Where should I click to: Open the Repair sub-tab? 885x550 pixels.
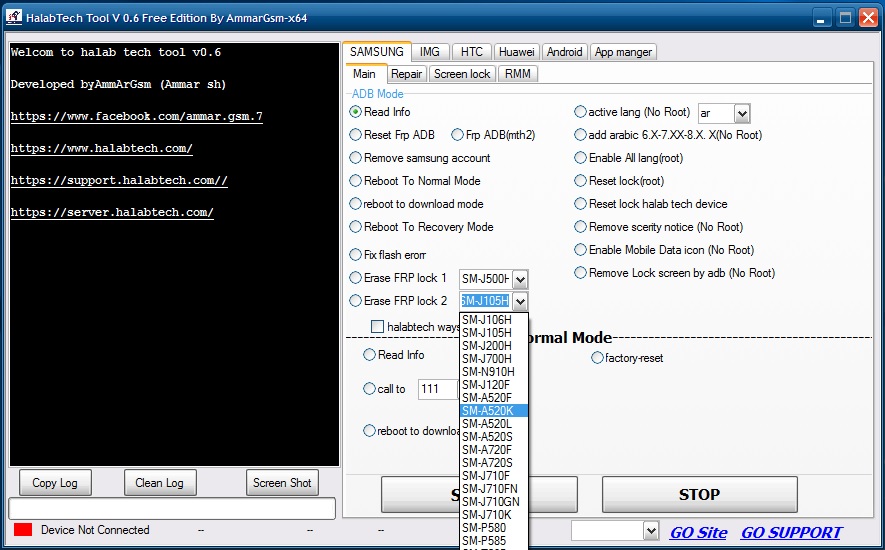406,74
